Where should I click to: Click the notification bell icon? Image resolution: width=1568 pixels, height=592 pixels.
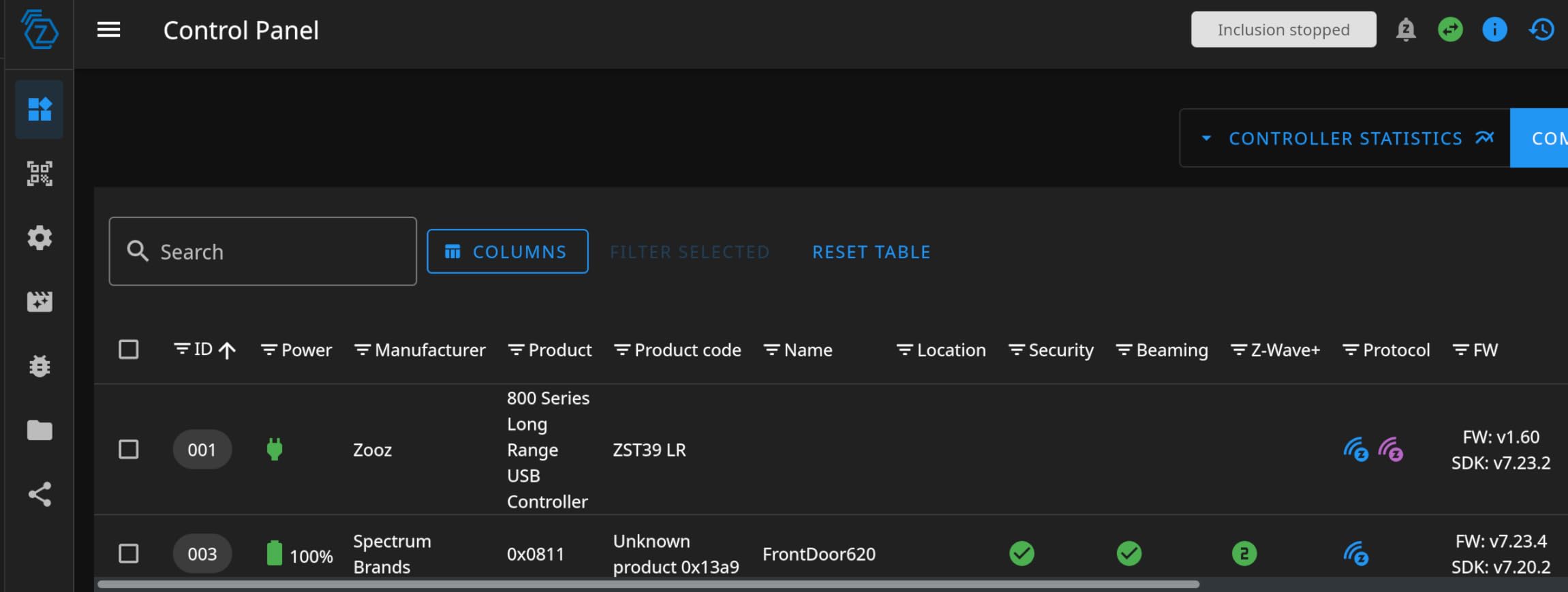(x=1405, y=30)
